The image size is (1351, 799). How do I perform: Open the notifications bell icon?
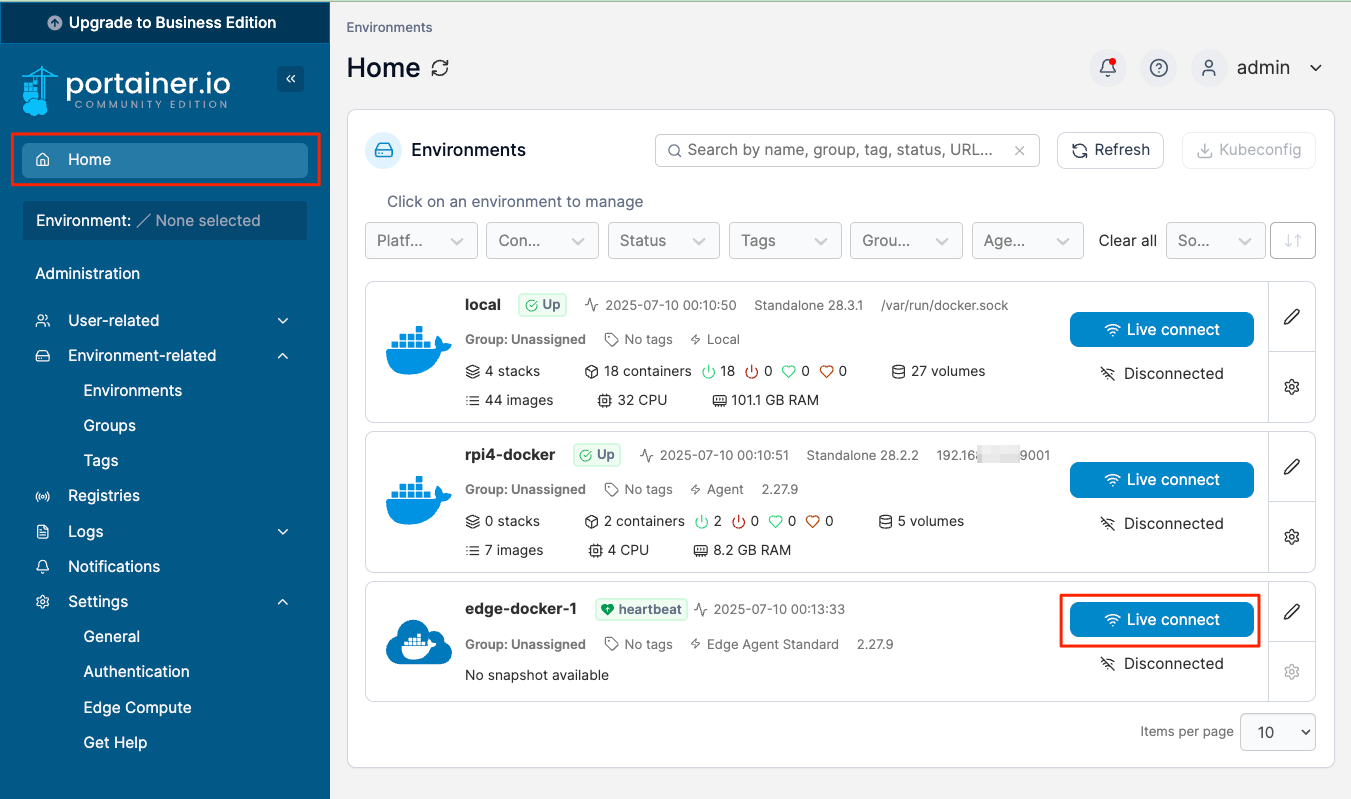(1107, 68)
